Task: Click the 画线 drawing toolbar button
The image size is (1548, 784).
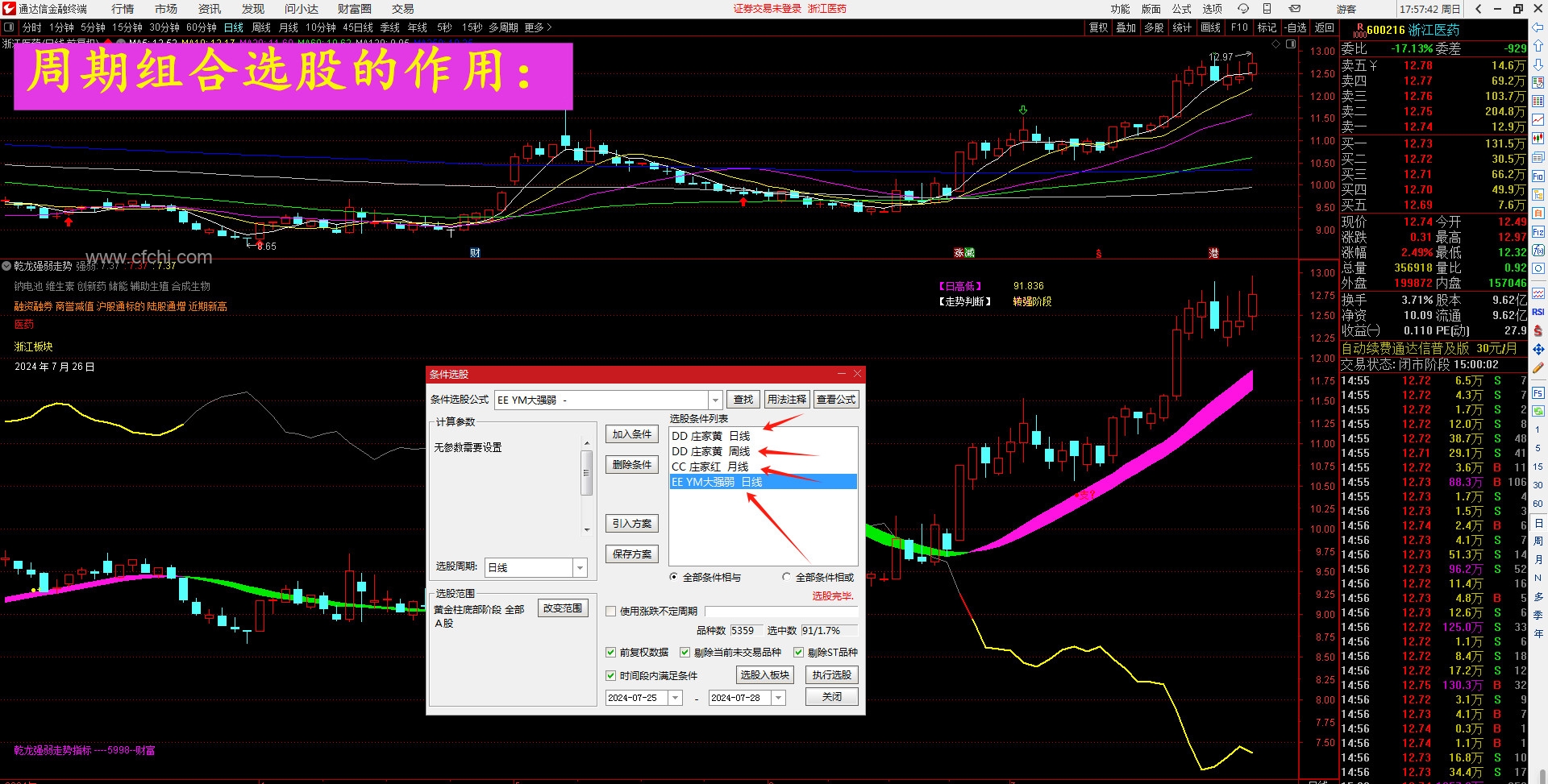Action: click(1211, 27)
